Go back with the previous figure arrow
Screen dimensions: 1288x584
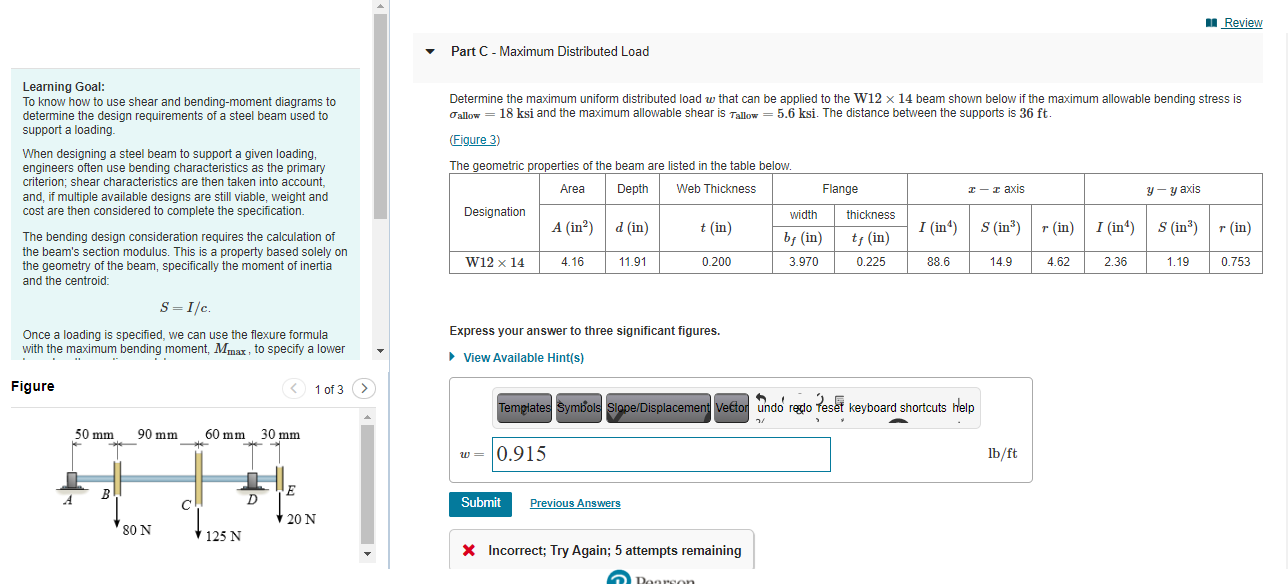[293, 387]
